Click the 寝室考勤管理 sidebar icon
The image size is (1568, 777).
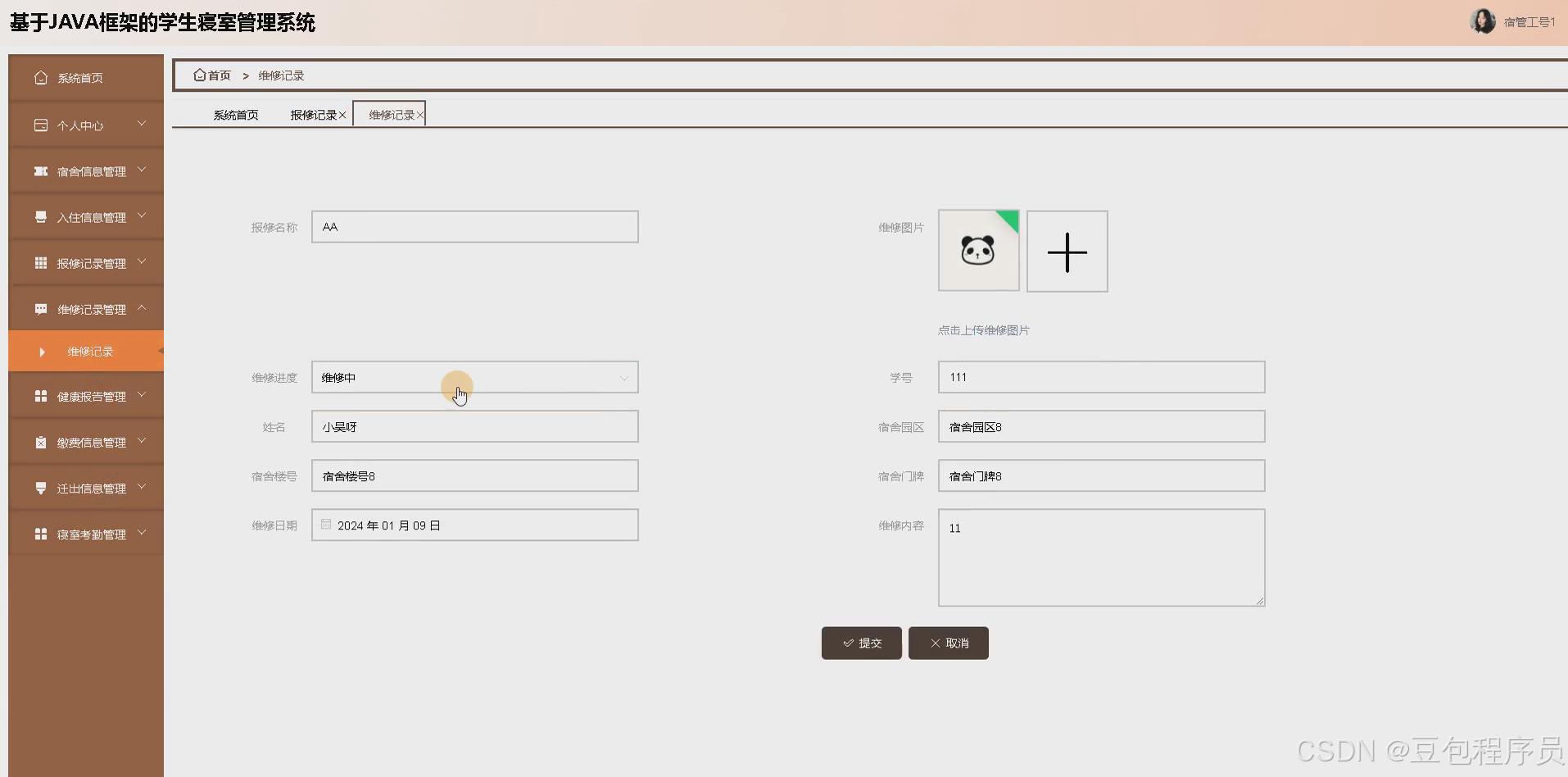(41, 534)
